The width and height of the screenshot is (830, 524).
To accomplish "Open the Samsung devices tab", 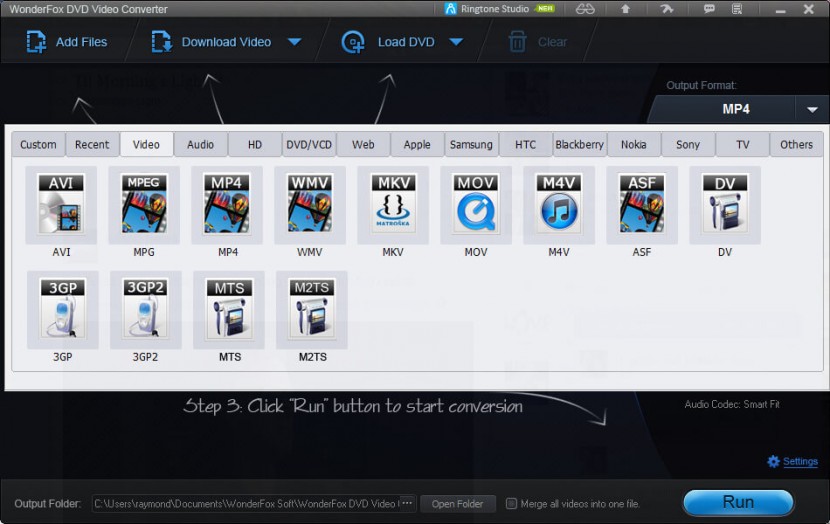I will click(x=471, y=144).
